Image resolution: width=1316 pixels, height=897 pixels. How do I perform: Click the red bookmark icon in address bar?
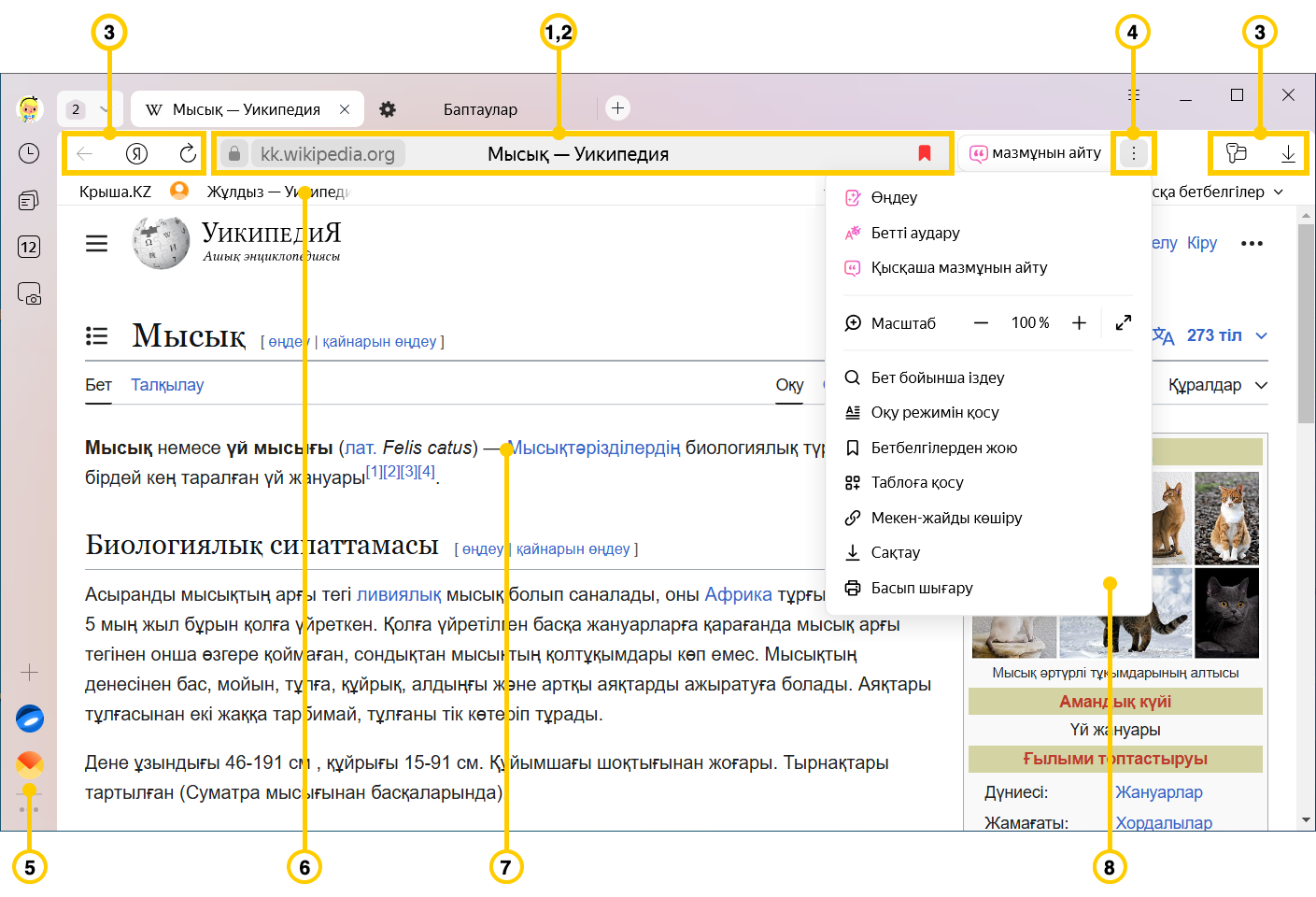pyautogui.click(x=924, y=153)
